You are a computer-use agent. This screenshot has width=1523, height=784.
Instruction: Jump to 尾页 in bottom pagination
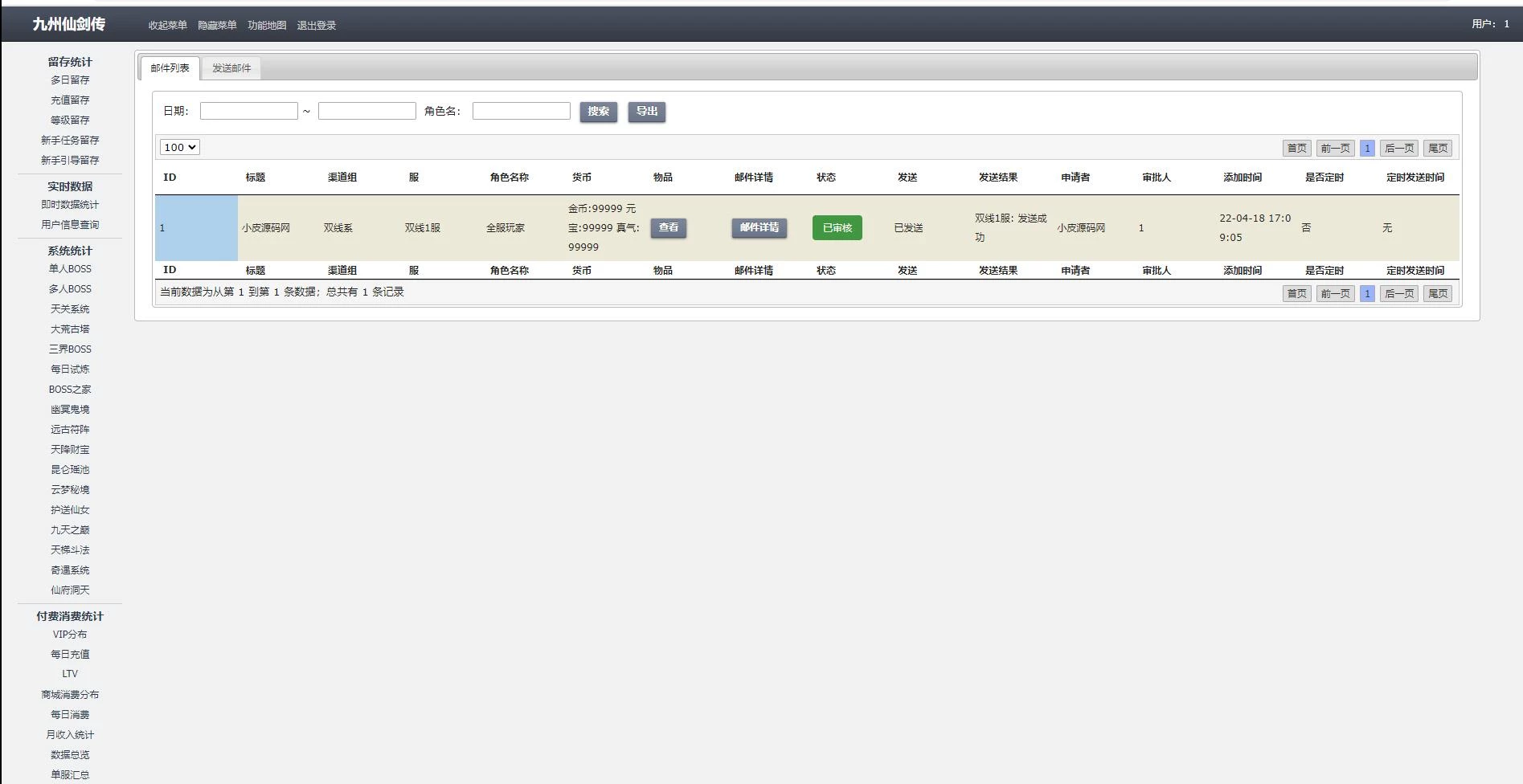point(1437,294)
